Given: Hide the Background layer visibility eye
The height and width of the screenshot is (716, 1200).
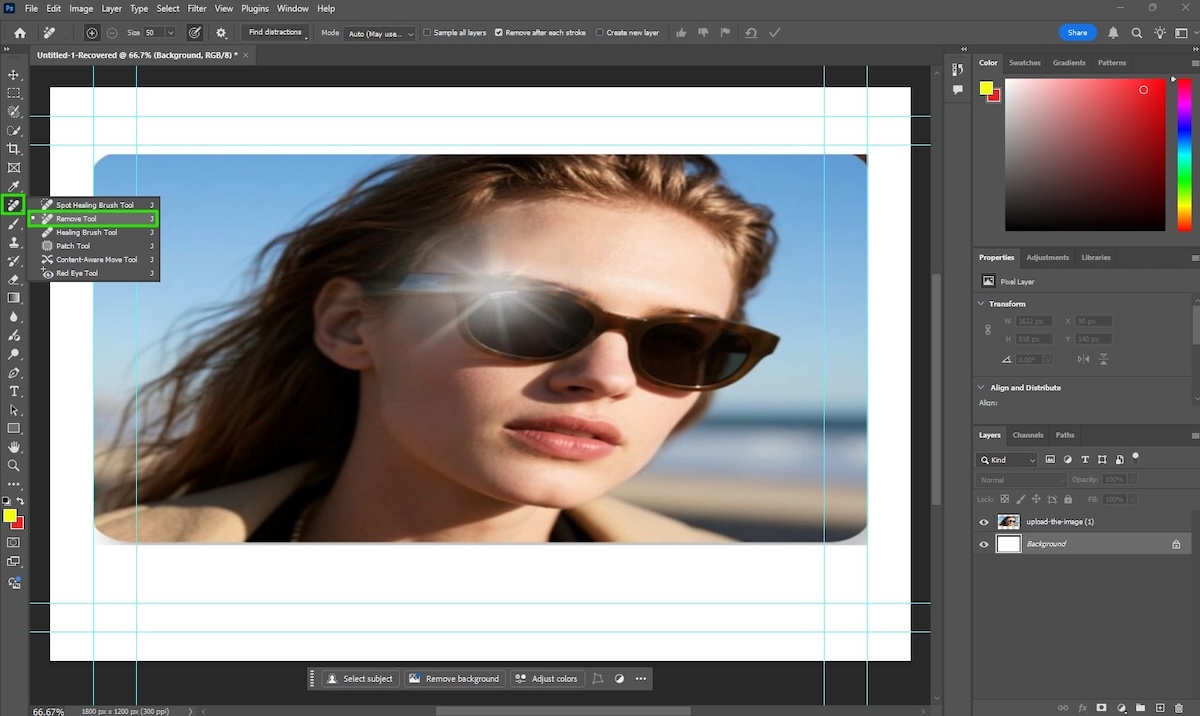Looking at the screenshot, I should (984, 544).
